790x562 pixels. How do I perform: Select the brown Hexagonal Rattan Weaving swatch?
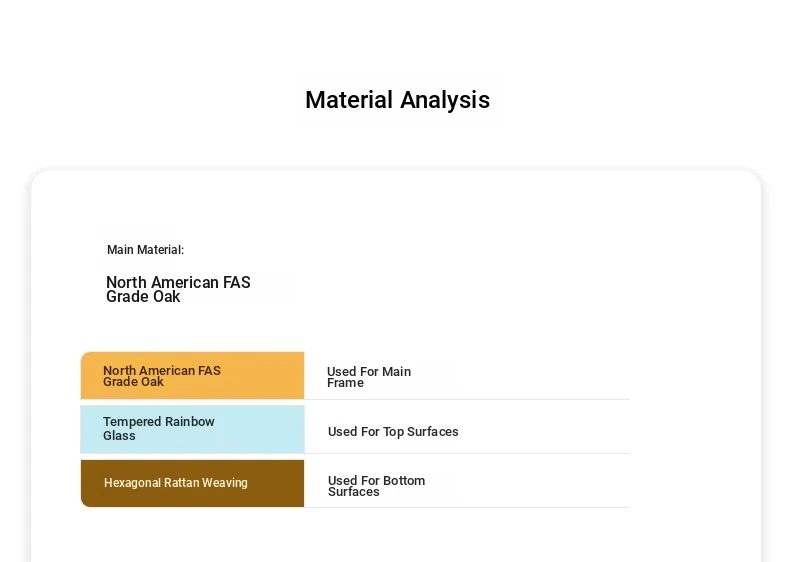click(192, 483)
